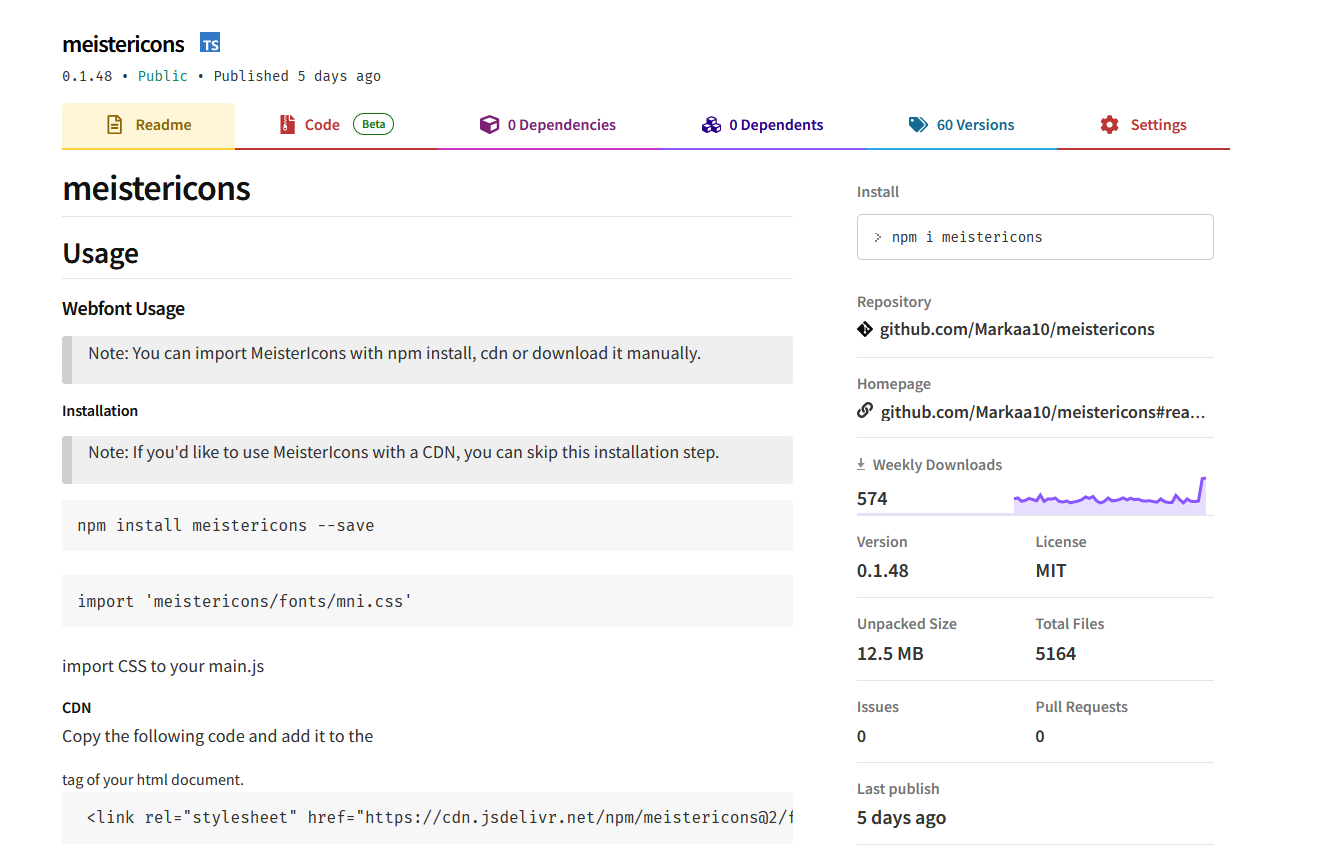Visit the homepage readme link
This screenshot has width=1335, height=855.
tap(1042, 412)
